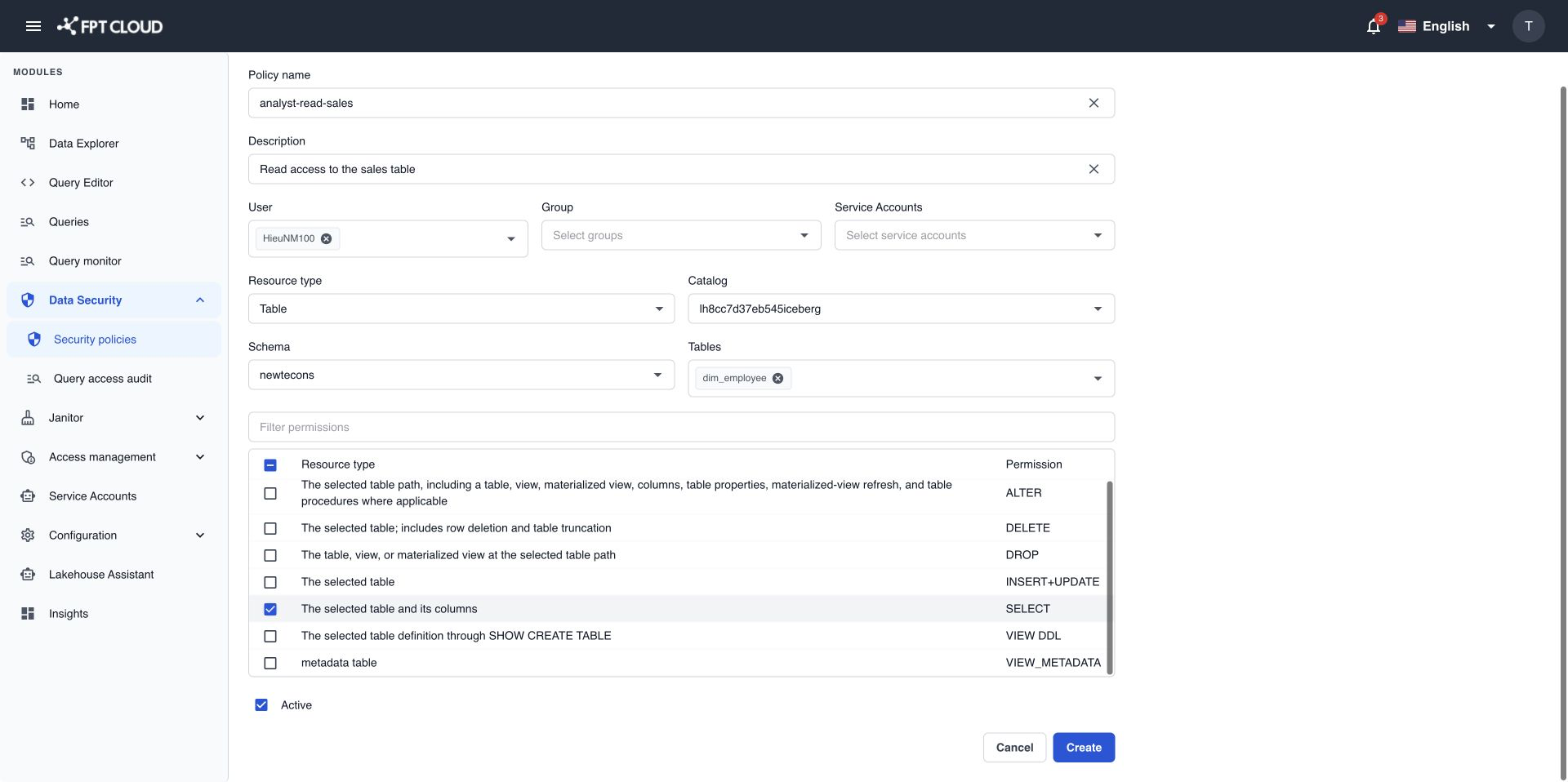Open the notifications bell
The height and width of the screenshot is (782, 1568).
1374,26
